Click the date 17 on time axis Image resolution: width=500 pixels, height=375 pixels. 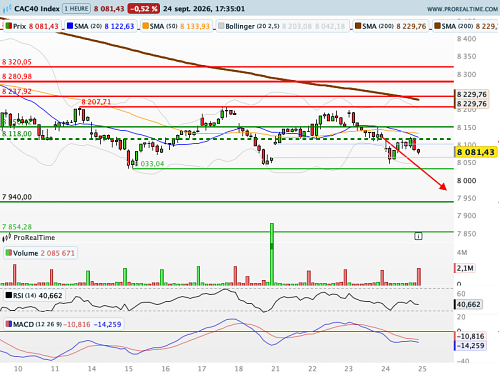coord(202,369)
